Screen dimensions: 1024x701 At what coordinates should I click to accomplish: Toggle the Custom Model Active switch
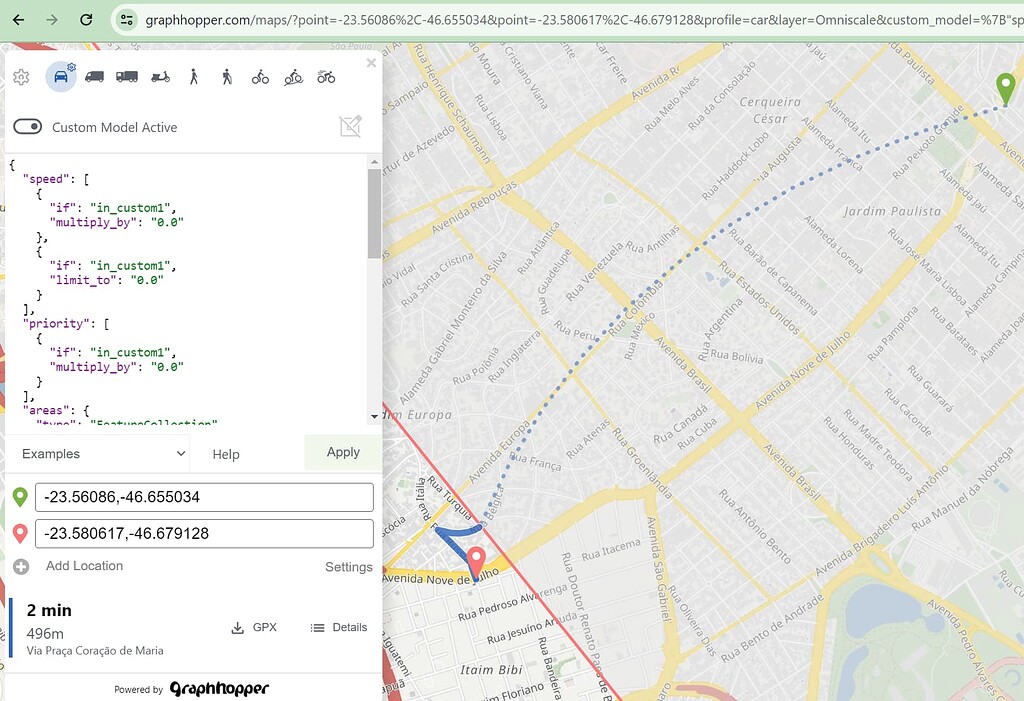tap(28, 127)
